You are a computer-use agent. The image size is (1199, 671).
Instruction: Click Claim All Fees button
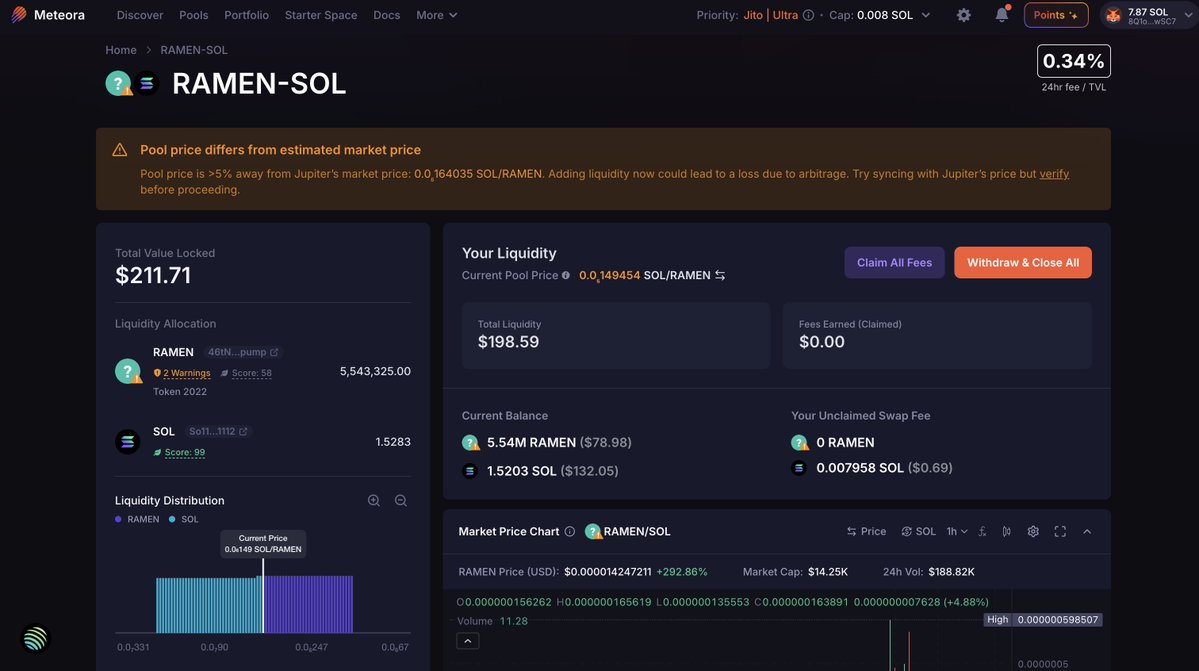(894, 262)
